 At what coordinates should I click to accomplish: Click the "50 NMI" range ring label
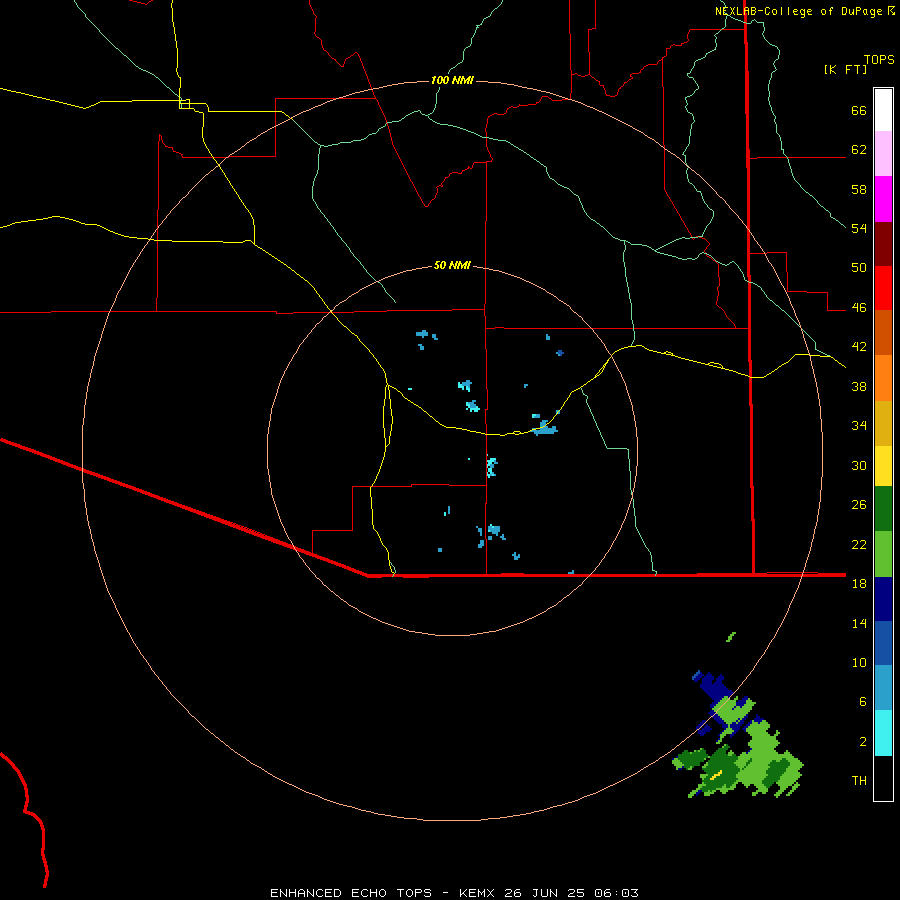coord(452,265)
